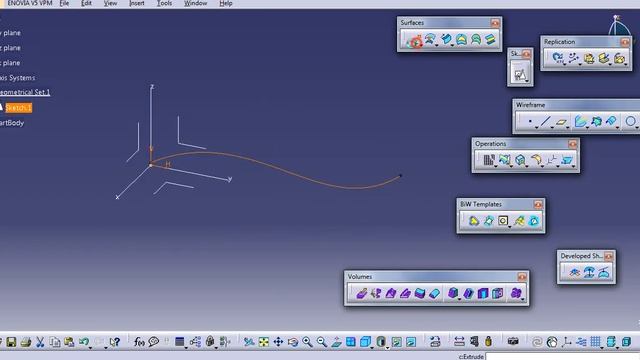
Task: Click the Cut scissors icon
Action: (40, 342)
